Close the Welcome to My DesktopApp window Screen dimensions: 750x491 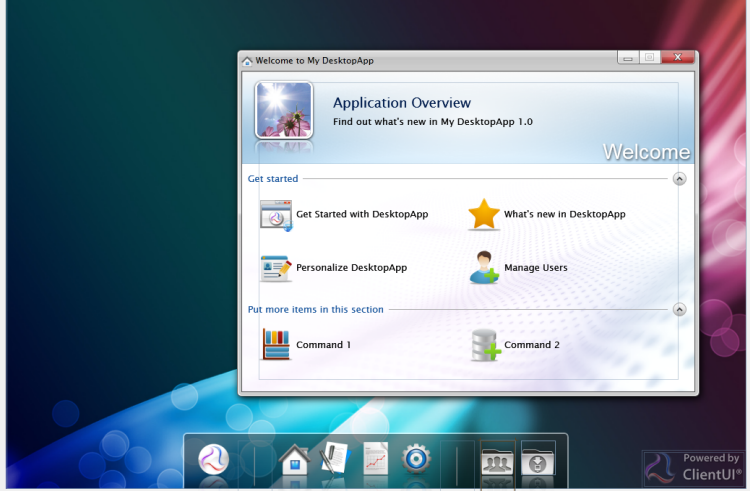click(x=677, y=57)
